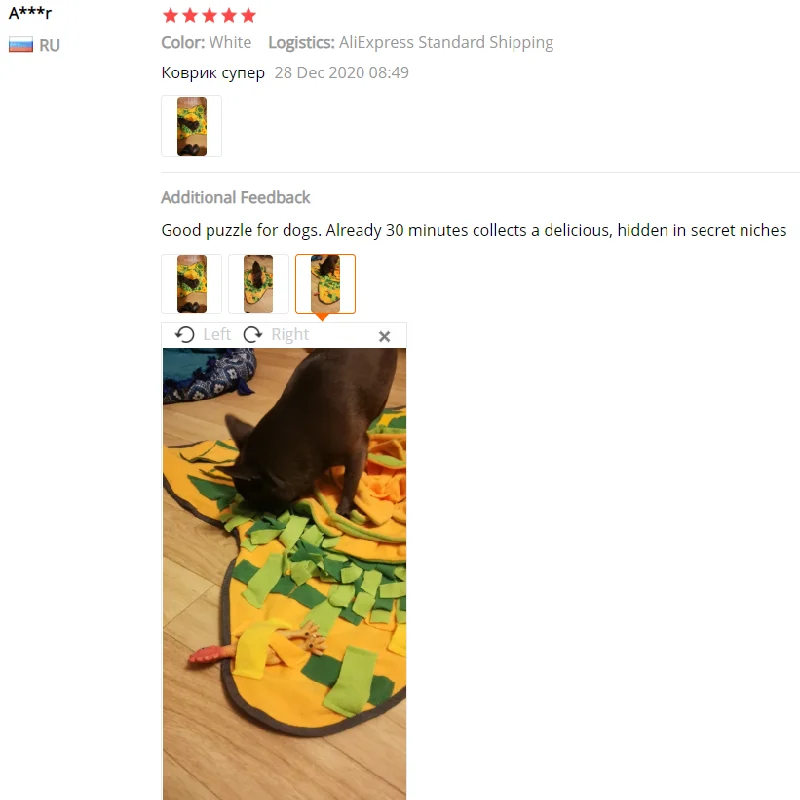
Task: Click the Russian flag icon
Action: click(x=21, y=45)
